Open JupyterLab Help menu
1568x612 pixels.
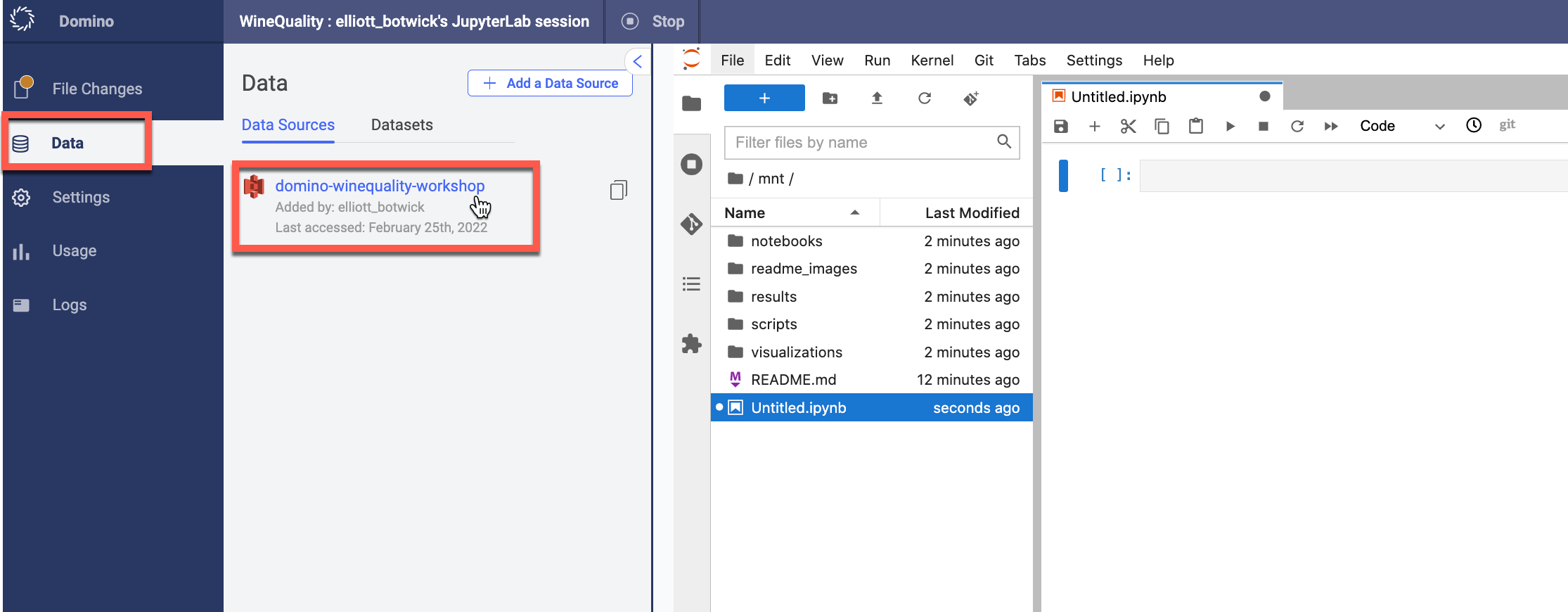click(x=1158, y=60)
